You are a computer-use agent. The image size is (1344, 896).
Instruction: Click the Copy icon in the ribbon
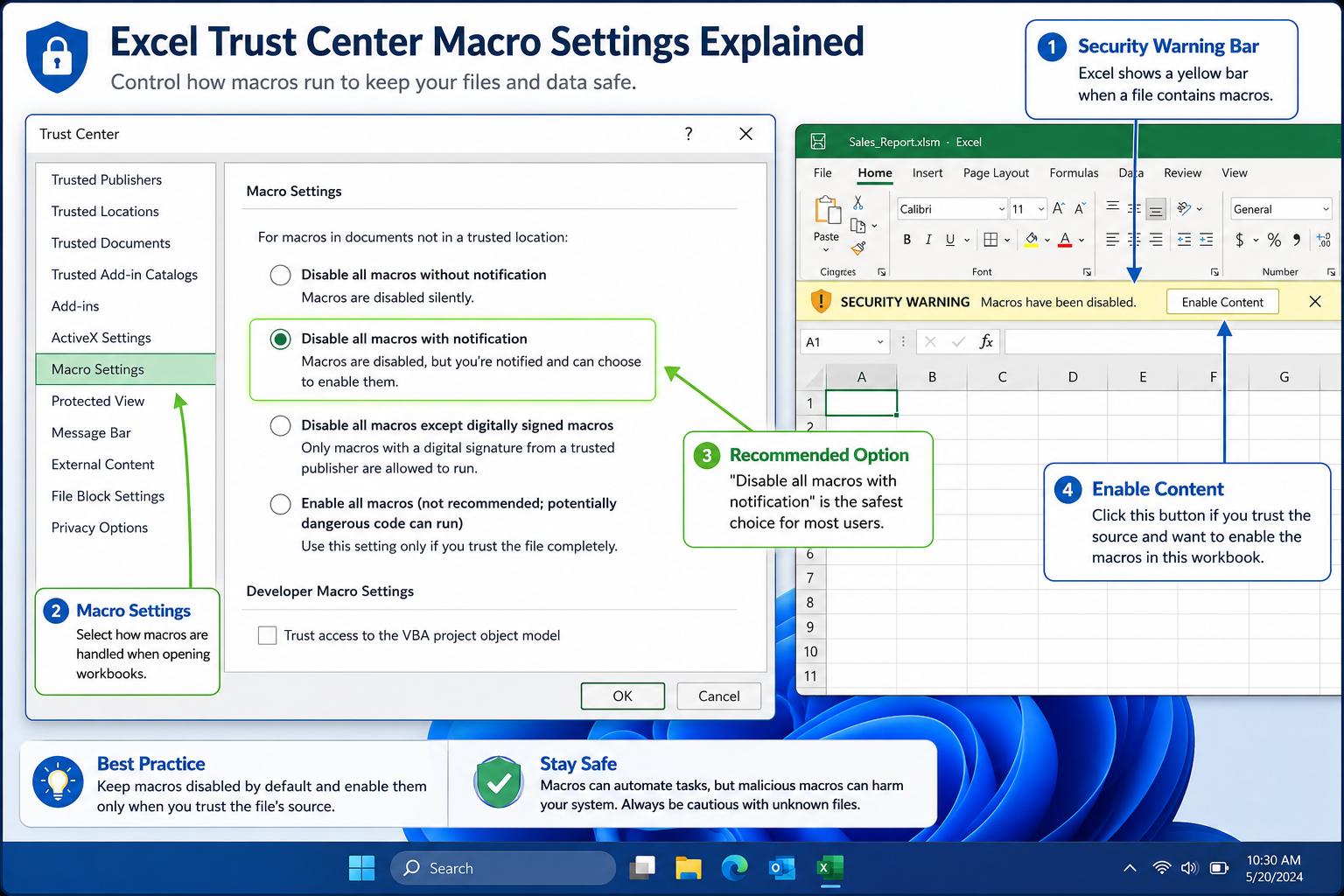coord(858,226)
